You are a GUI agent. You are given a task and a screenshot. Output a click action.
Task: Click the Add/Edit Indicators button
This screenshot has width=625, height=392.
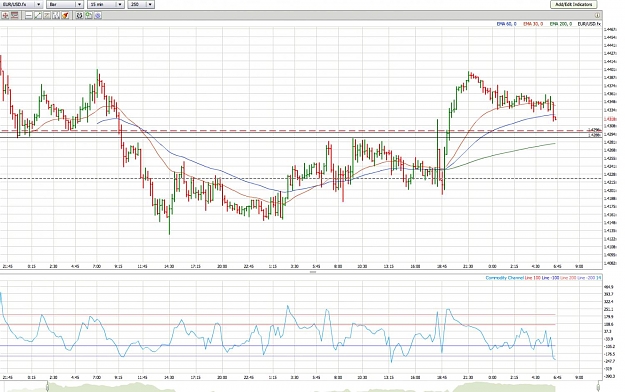pyautogui.click(x=574, y=4)
